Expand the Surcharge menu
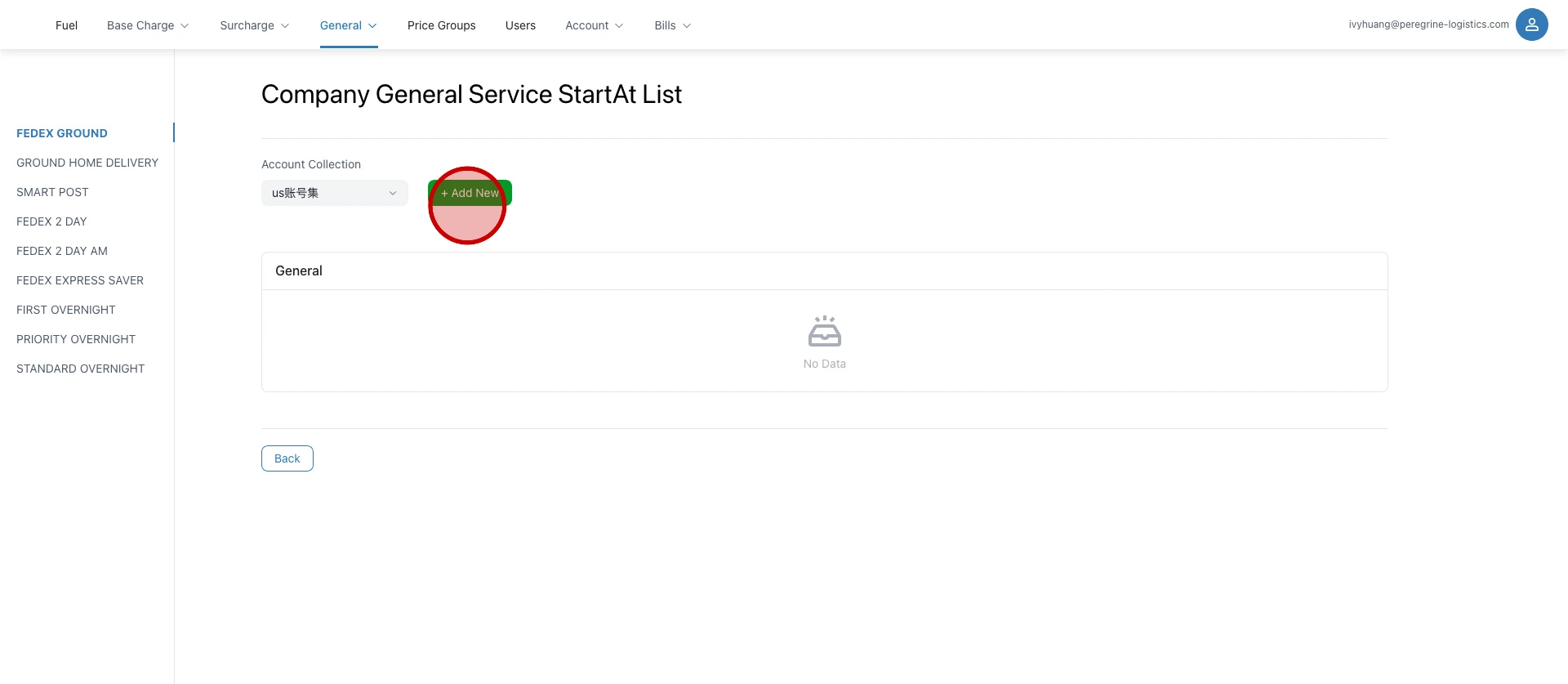 (254, 25)
